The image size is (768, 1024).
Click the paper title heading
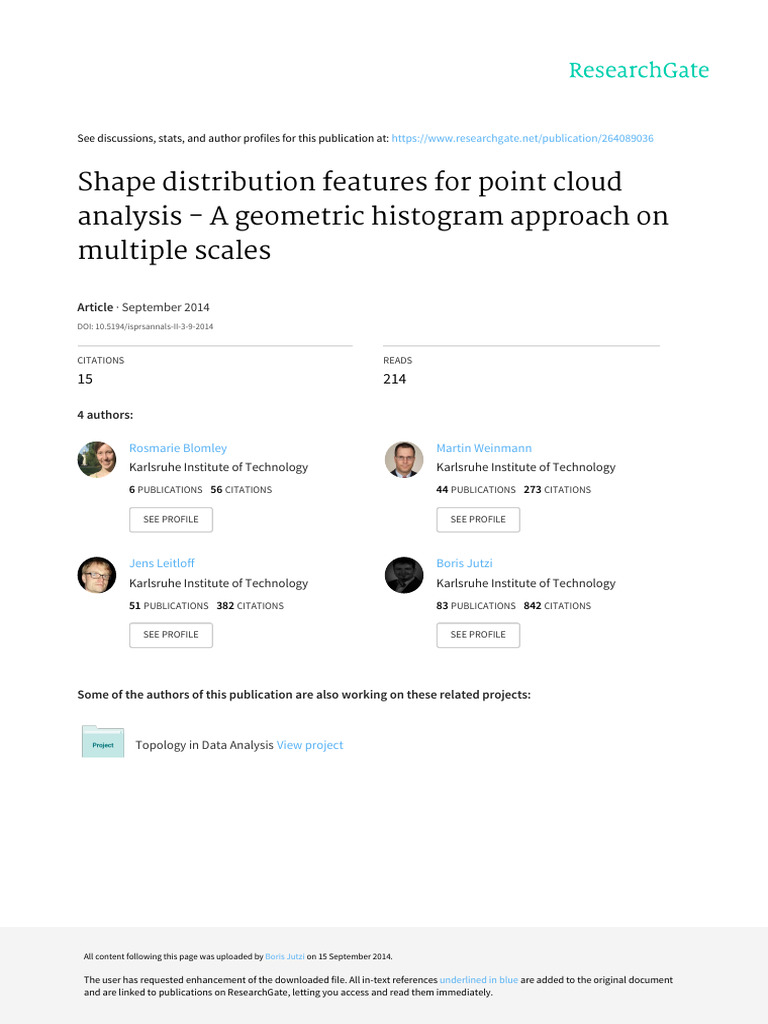click(373, 216)
